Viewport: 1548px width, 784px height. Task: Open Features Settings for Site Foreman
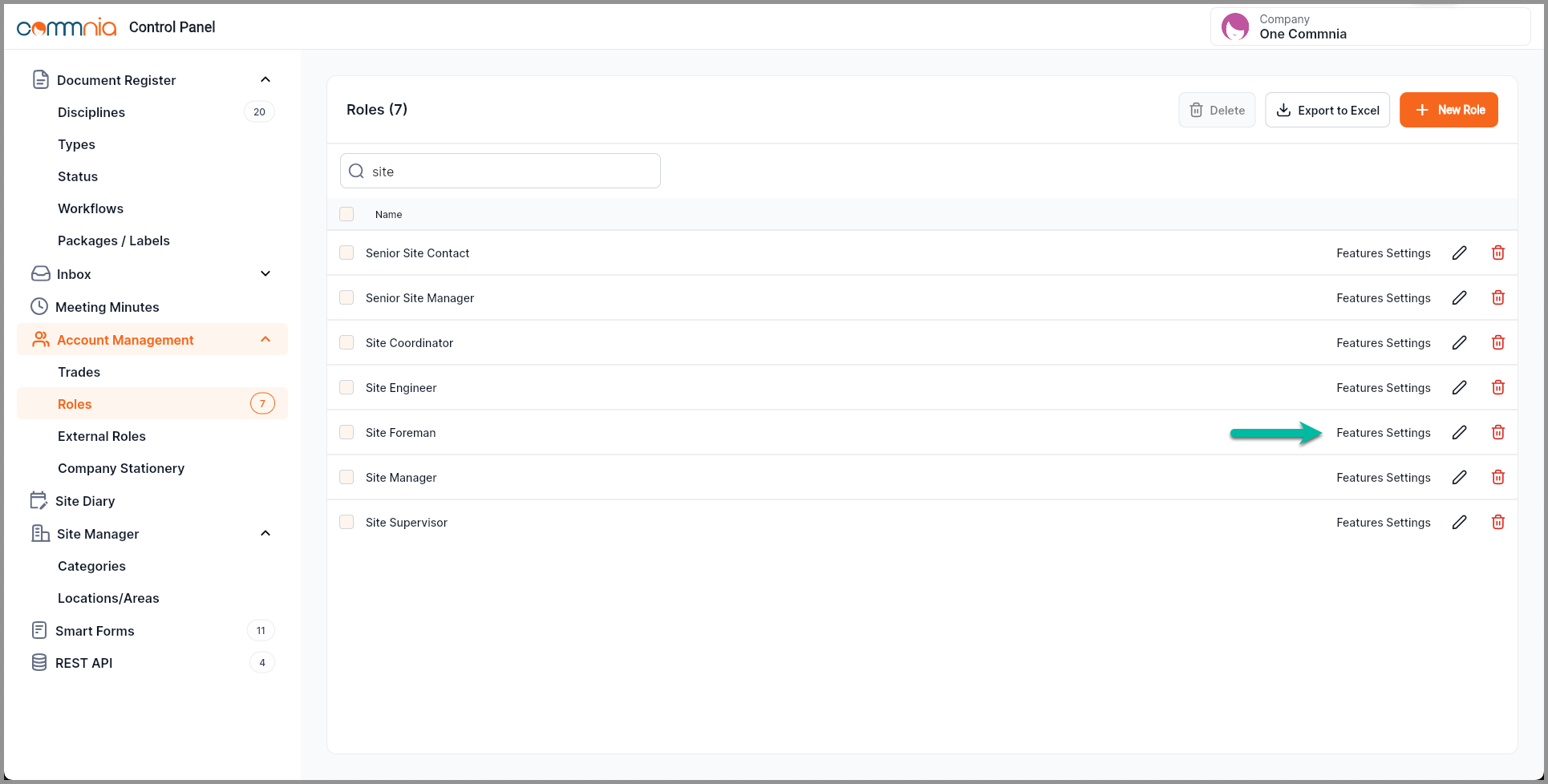(x=1383, y=433)
